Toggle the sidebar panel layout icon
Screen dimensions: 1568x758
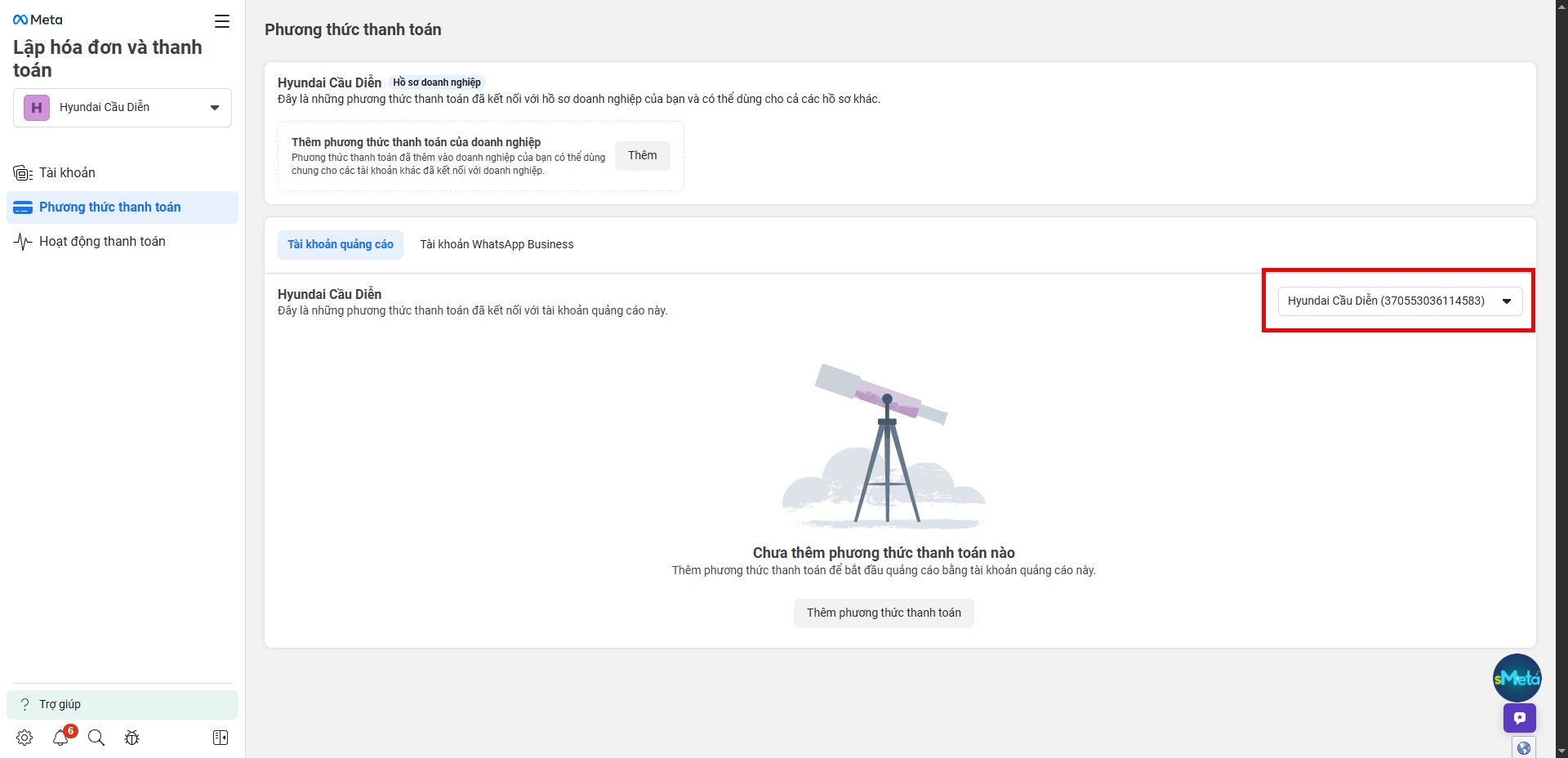click(x=220, y=738)
